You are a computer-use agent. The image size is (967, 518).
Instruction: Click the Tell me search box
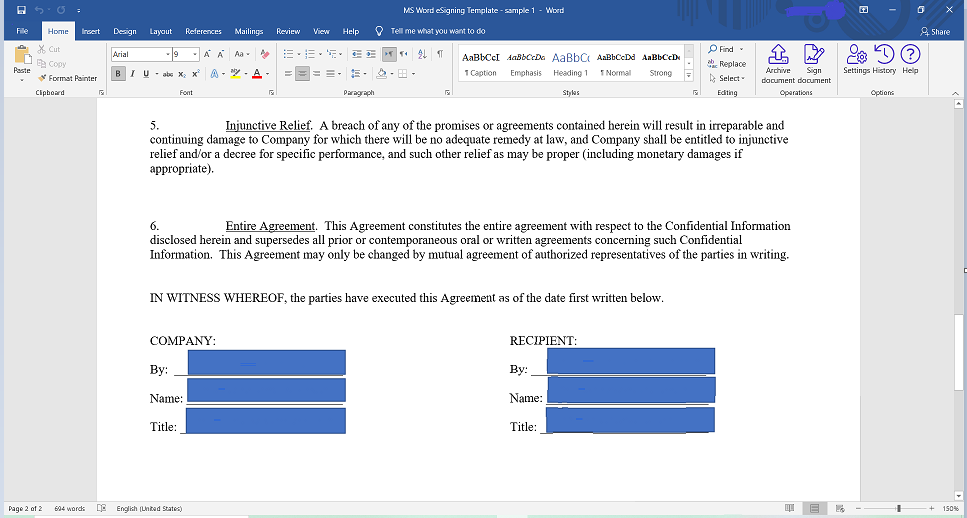pos(437,31)
